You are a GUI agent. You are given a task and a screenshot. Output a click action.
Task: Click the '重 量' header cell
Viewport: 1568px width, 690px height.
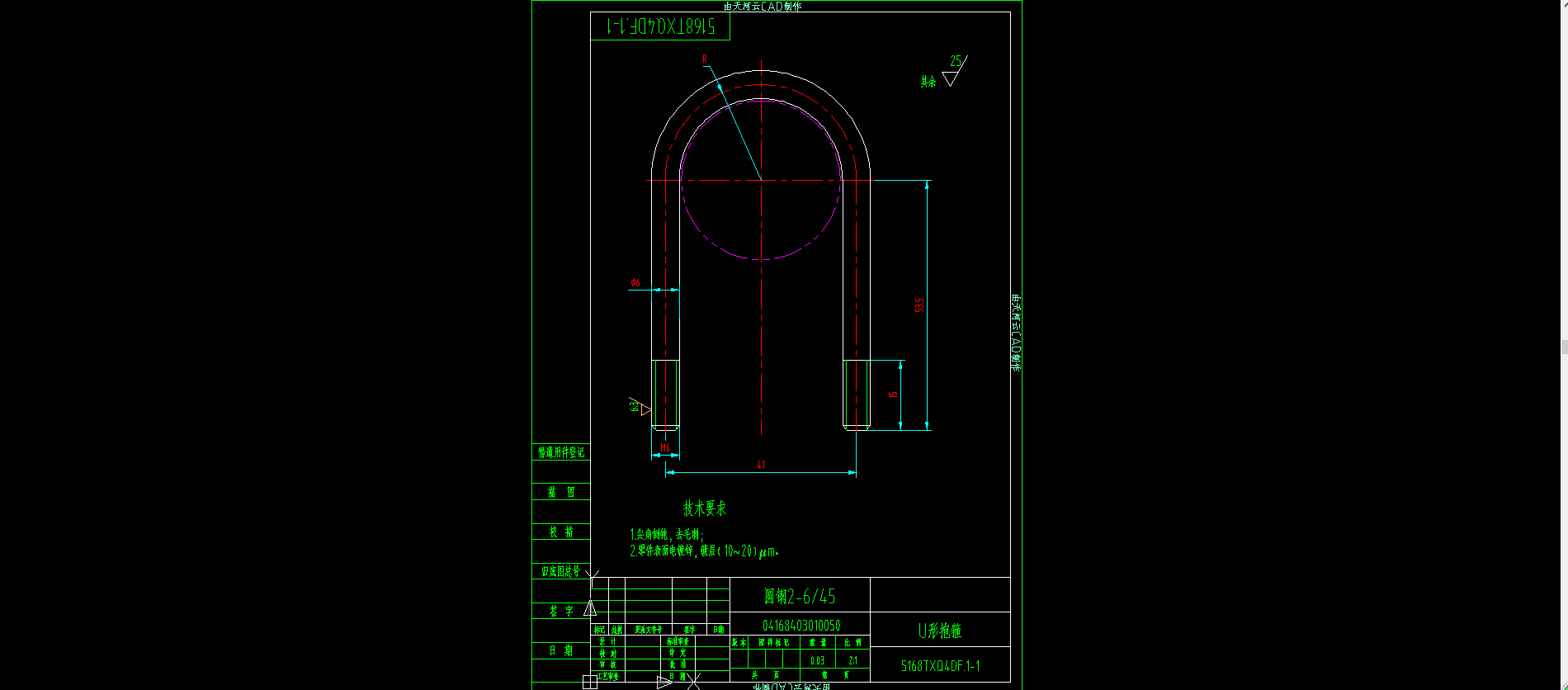(818, 642)
